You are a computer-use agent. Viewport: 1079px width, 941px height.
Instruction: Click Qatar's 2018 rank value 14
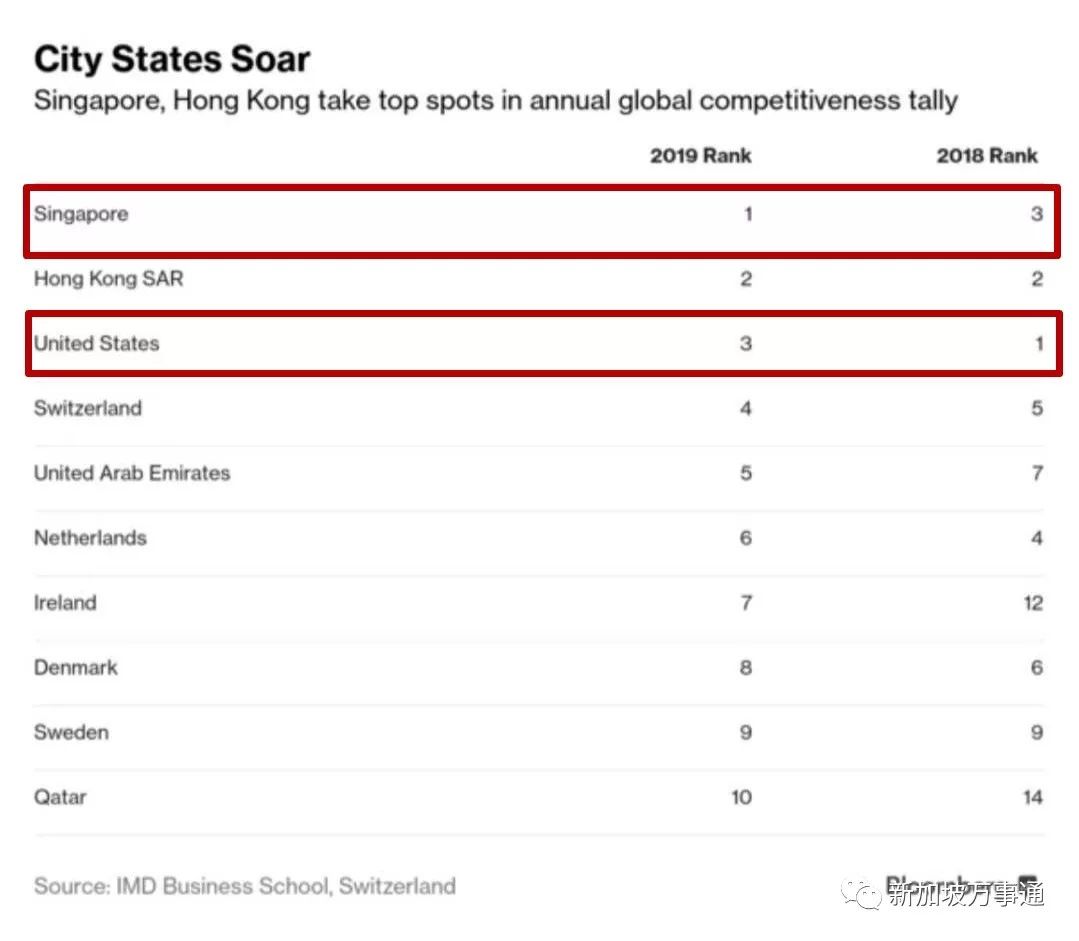1033,797
